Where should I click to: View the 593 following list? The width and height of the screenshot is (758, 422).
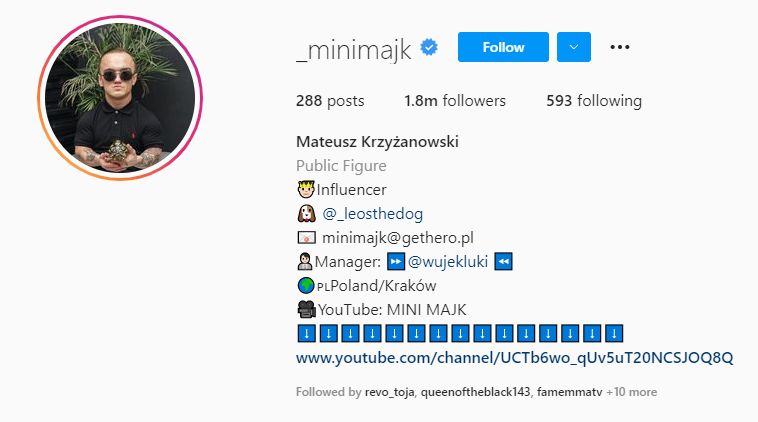coord(594,101)
